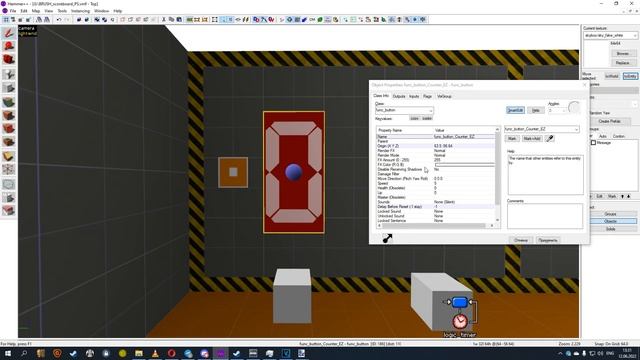The width and height of the screenshot is (640, 360).
Task: Click the property list vertical scrollbar thumb
Action: coord(497,169)
